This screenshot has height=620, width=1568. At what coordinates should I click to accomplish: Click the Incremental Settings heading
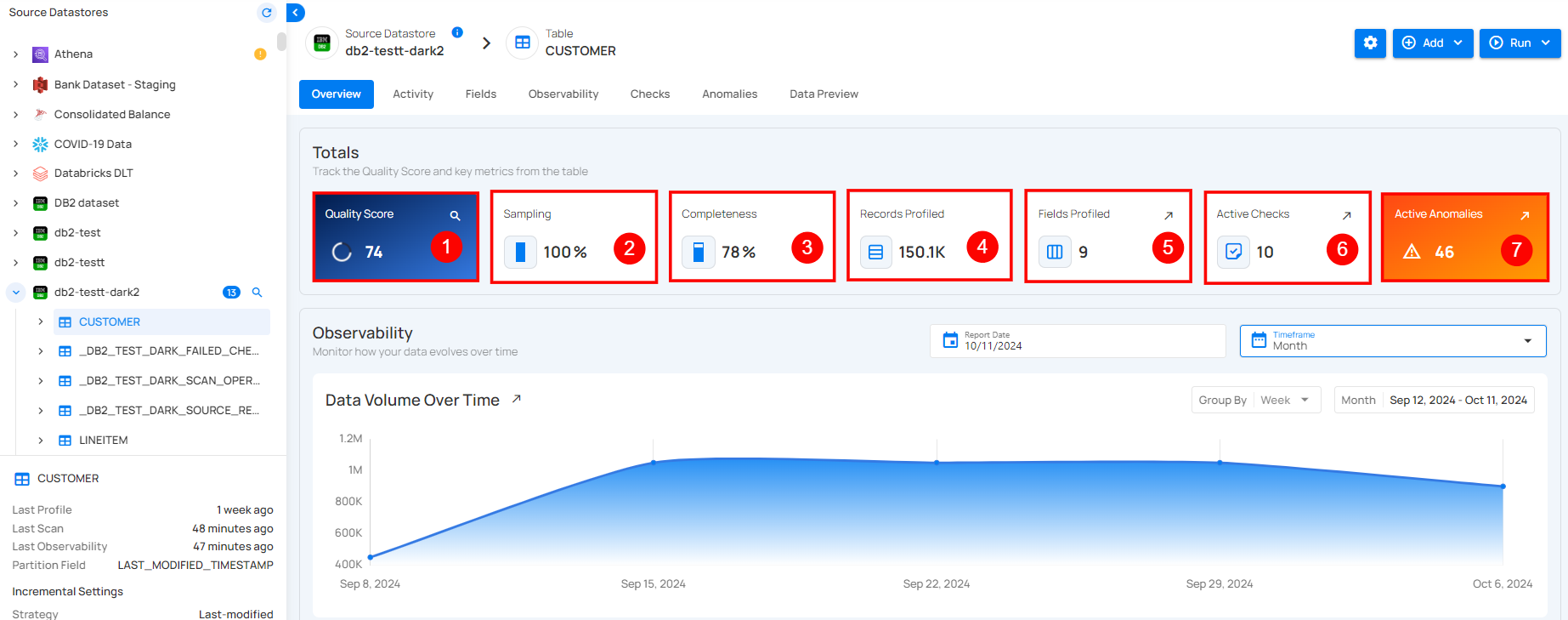point(67,592)
